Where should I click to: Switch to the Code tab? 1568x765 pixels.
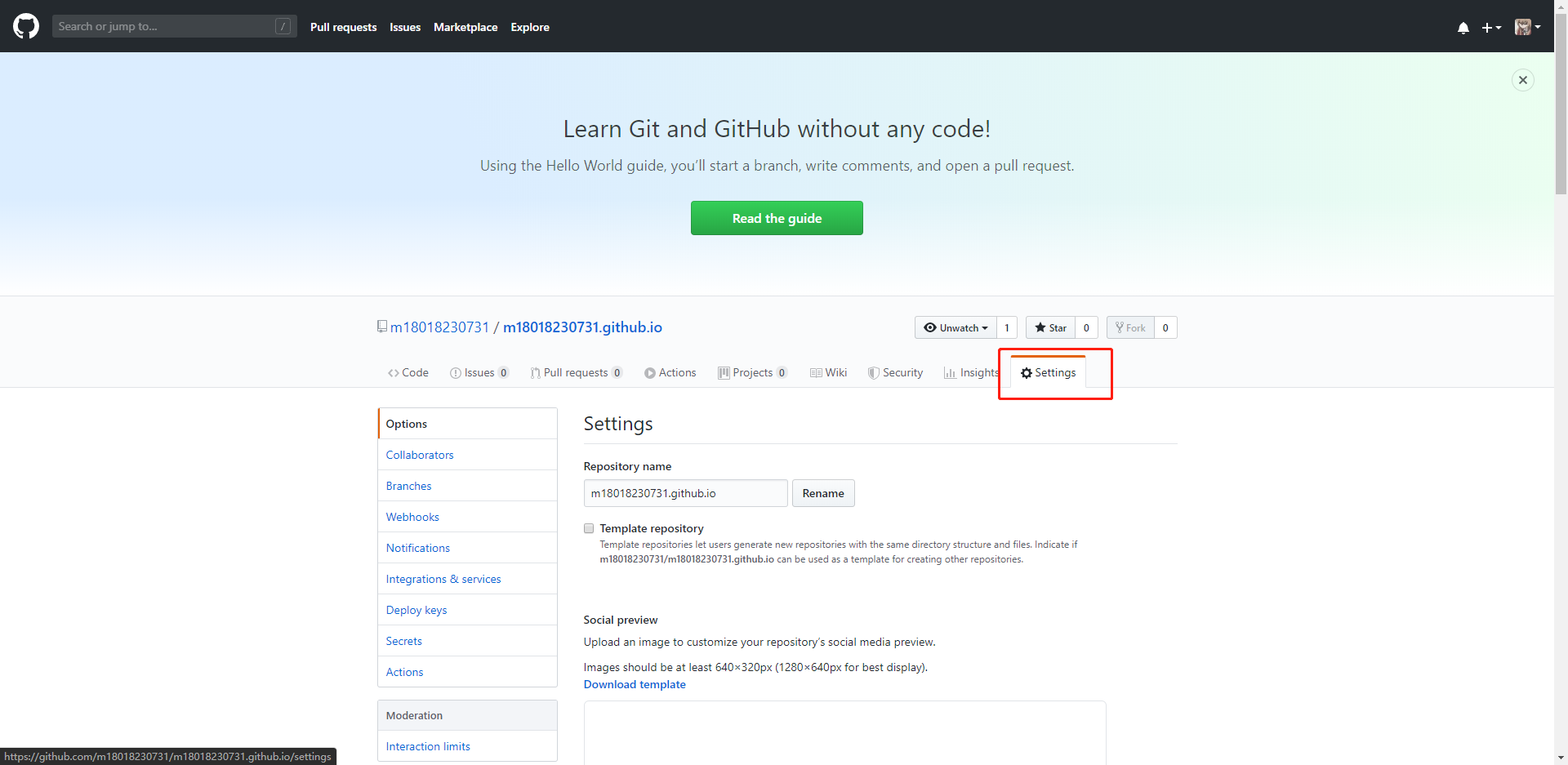(408, 372)
